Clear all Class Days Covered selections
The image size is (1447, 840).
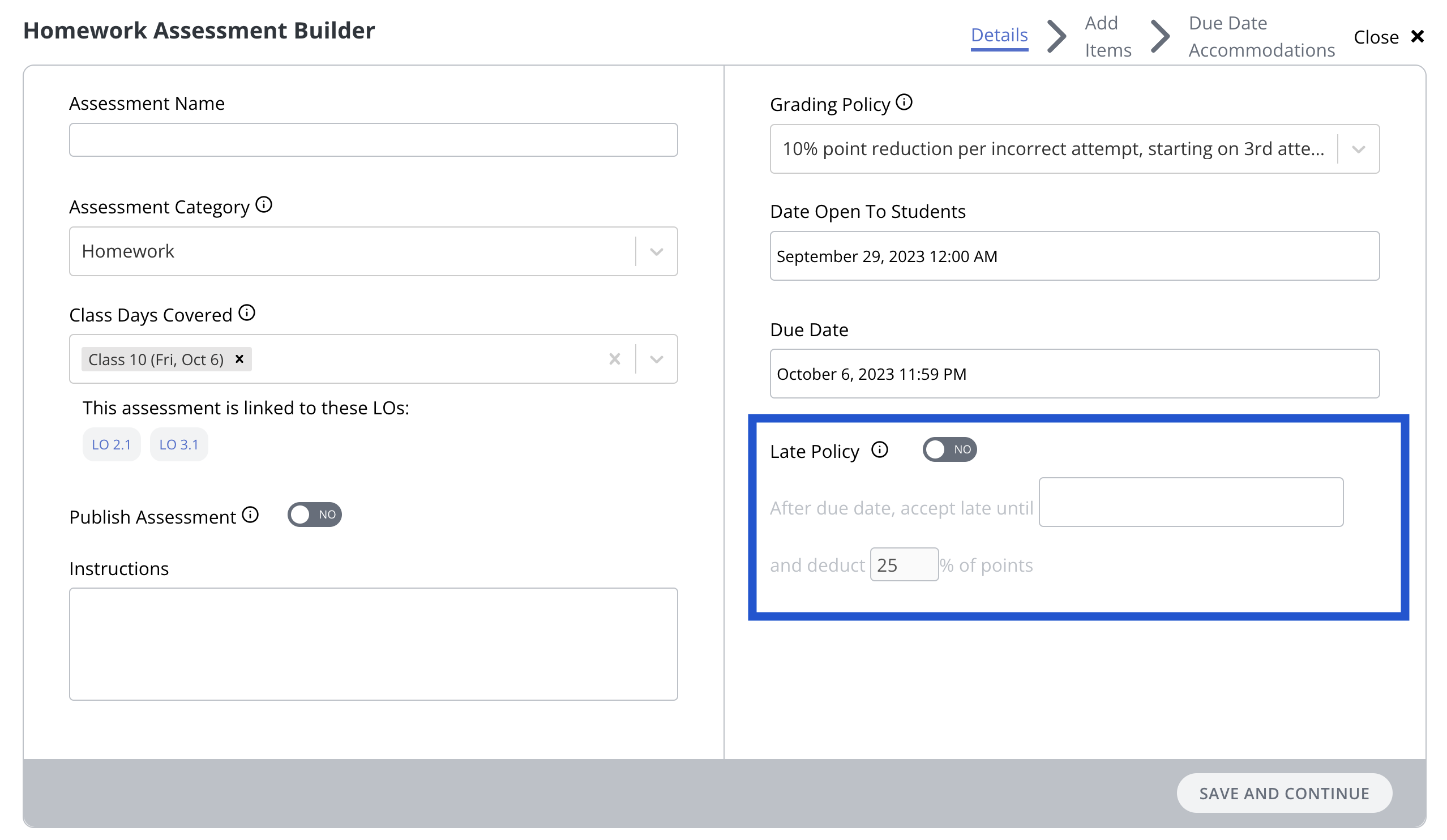tap(614, 359)
